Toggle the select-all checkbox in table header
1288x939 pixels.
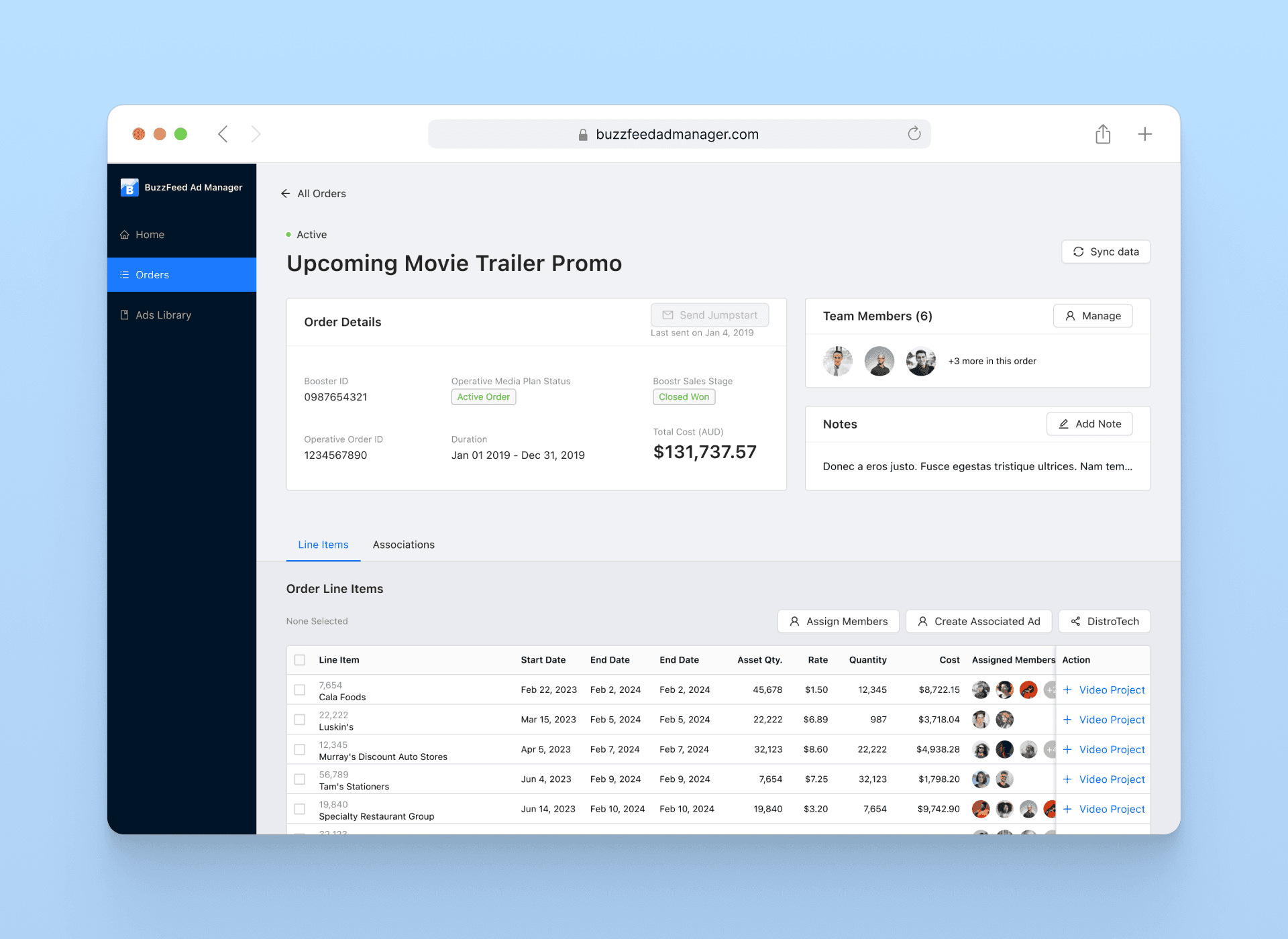point(300,660)
